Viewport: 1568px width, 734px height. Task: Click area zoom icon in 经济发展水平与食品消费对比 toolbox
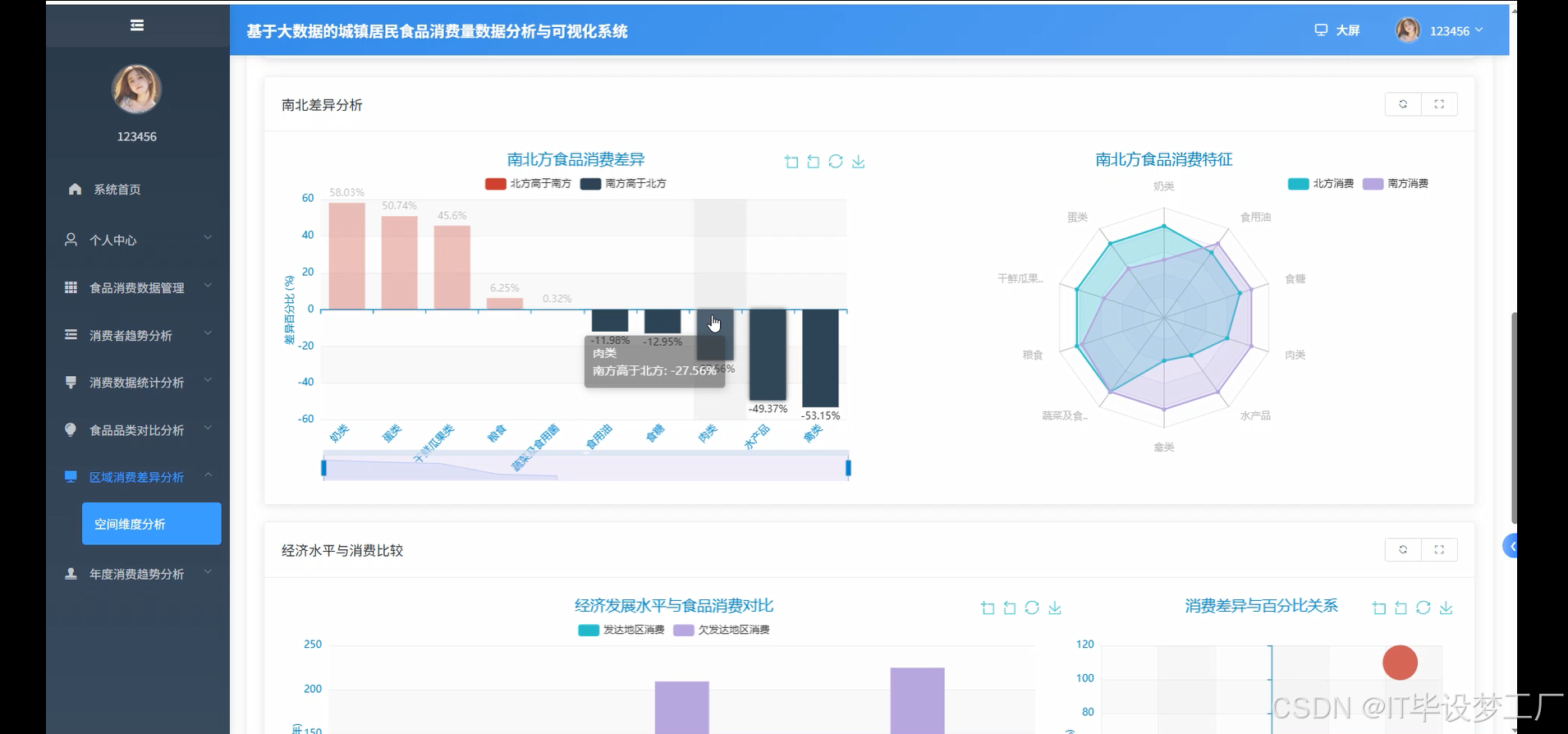click(x=988, y=608)
